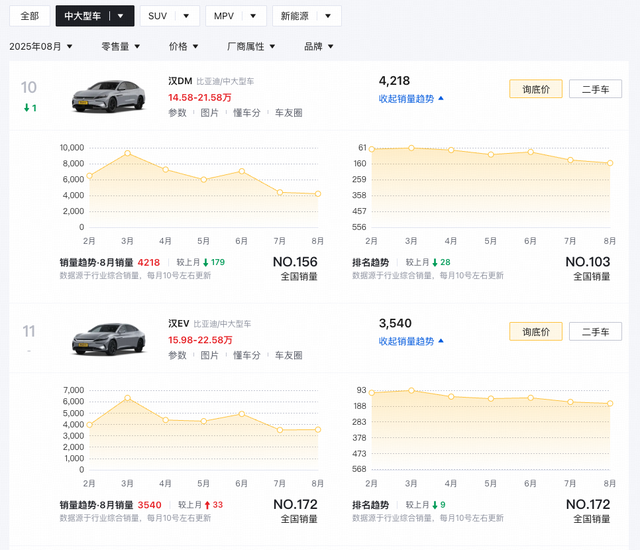Screen dimensions: 640x550
Task: Open the 懂车分 link under 汉DM
Action: pyautogui.click(x=247, y=113)
